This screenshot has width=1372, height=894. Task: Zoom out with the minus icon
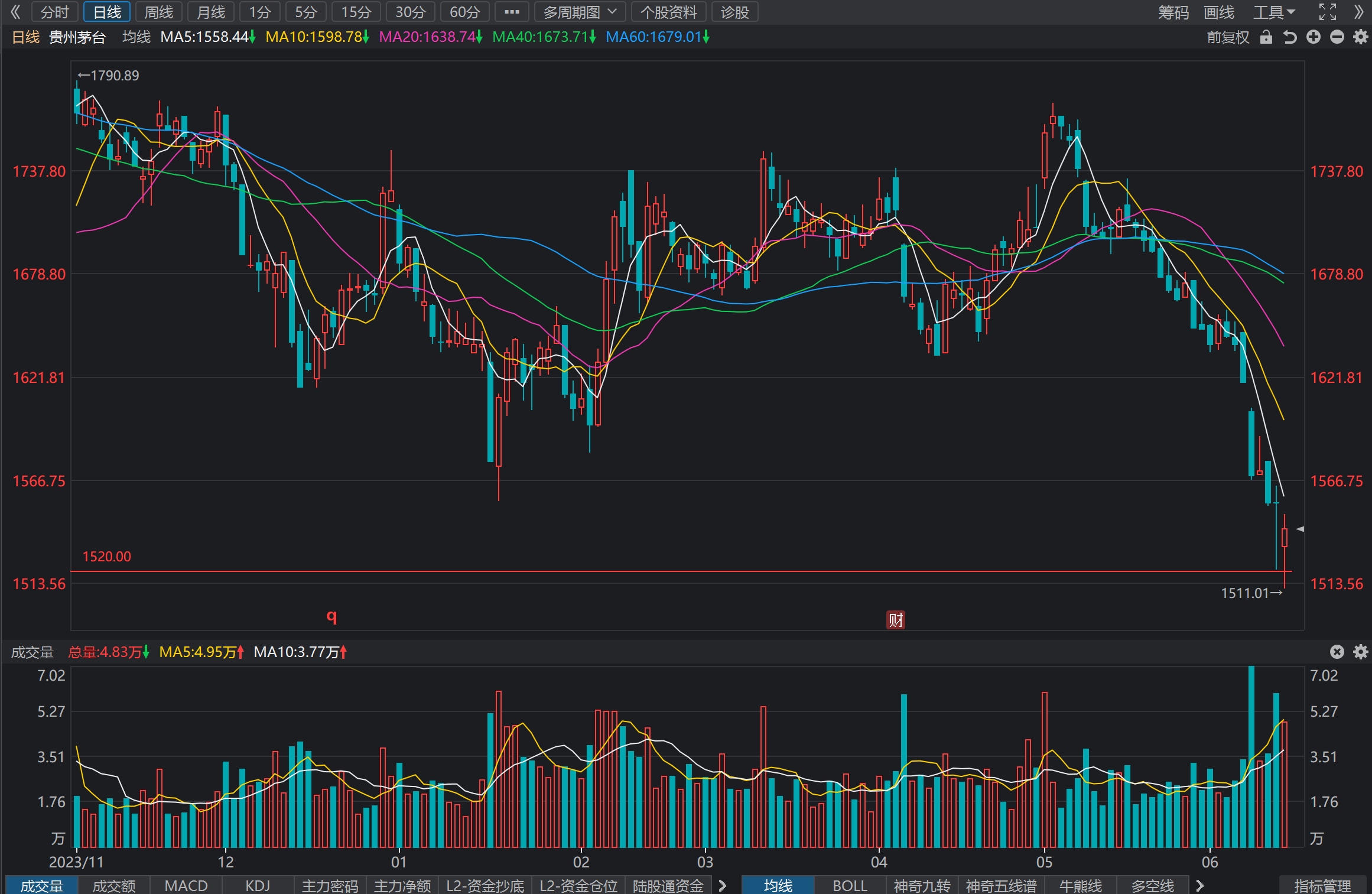click(x=1337, y=37)
